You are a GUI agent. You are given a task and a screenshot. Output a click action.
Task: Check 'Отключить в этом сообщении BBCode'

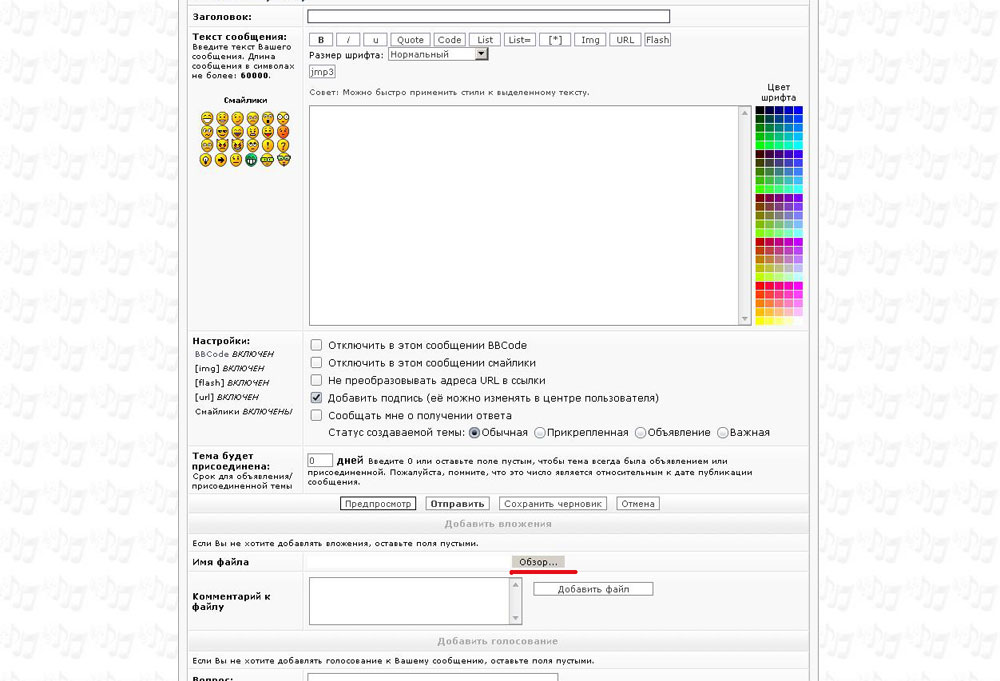(x=316, y=345)
